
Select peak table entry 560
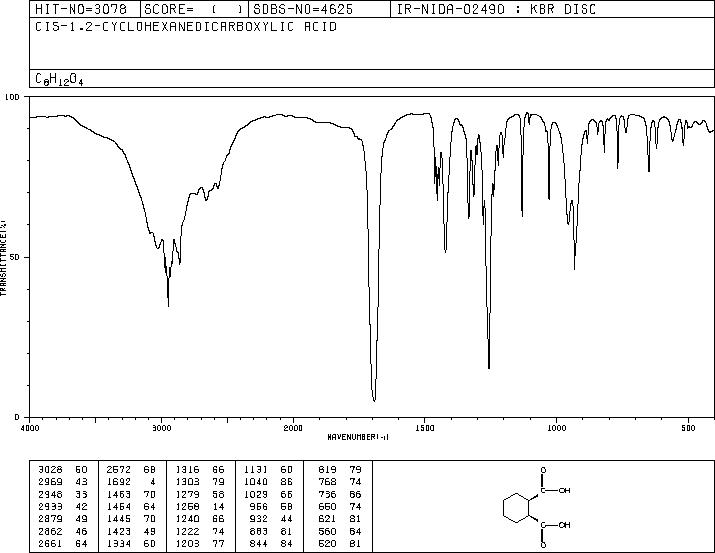pos(327,531)
